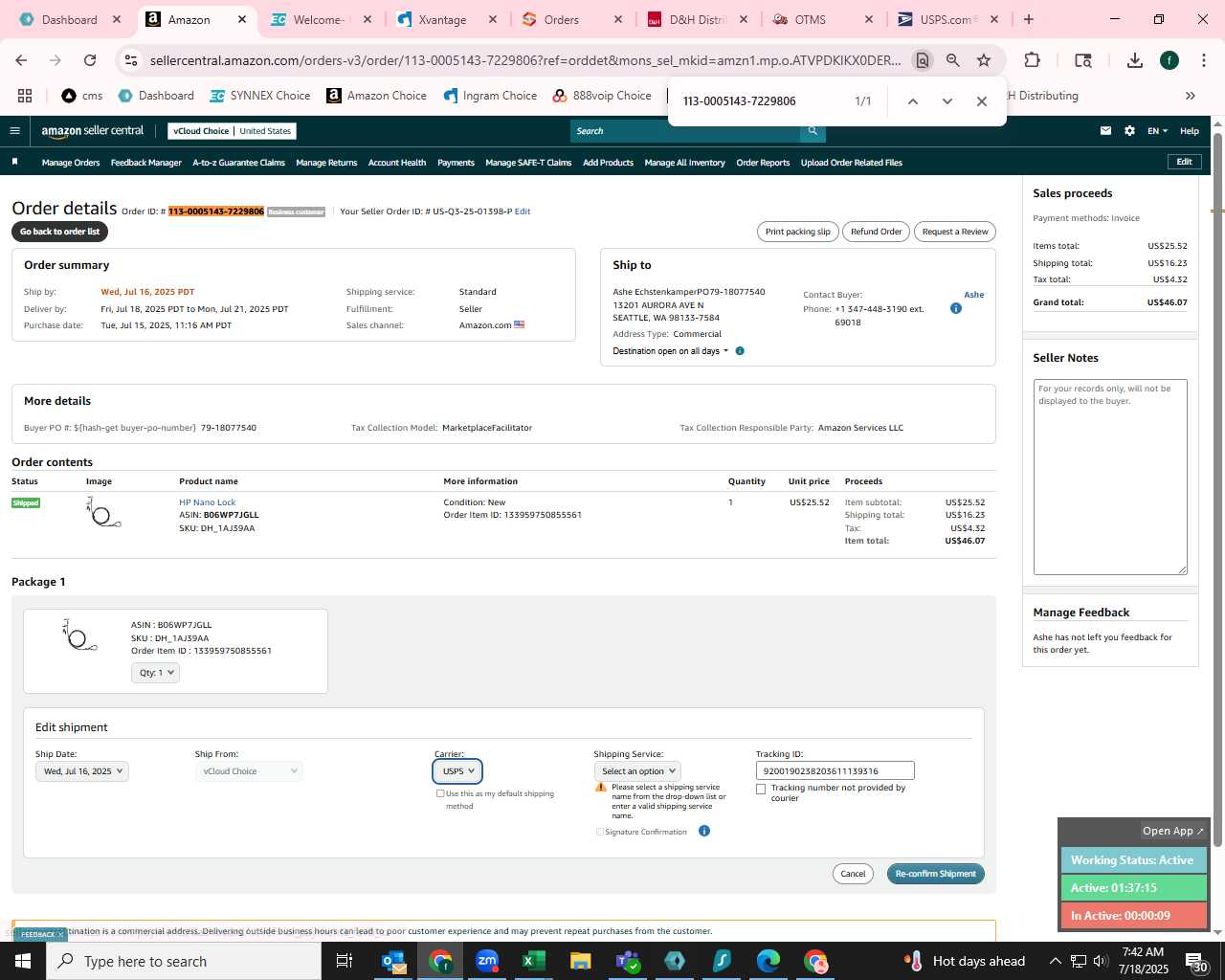Click Request a Review button

pos(955,232)
